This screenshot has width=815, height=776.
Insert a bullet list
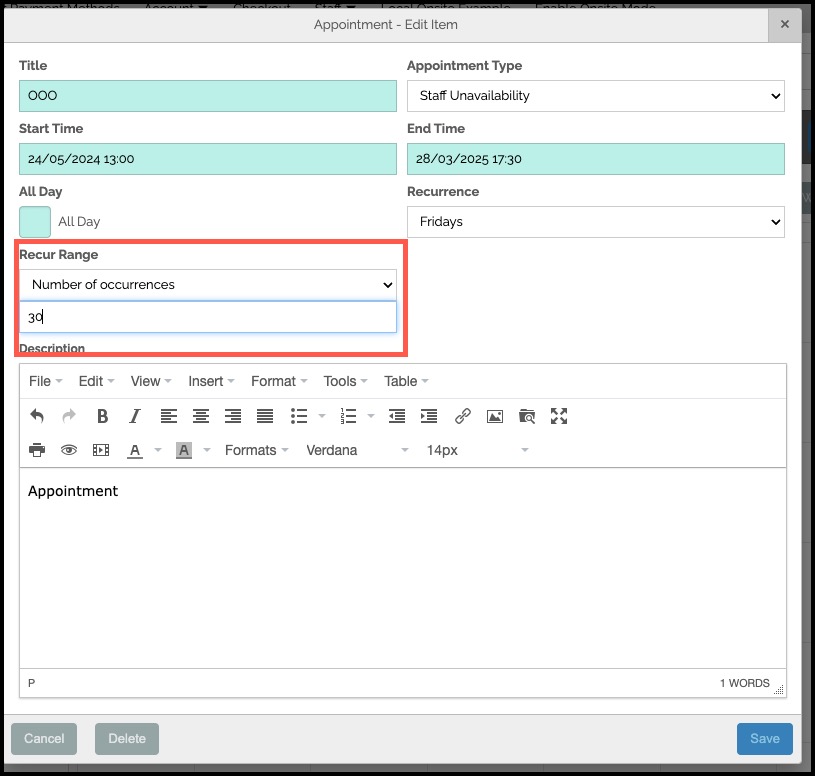[x=299, y=416]
